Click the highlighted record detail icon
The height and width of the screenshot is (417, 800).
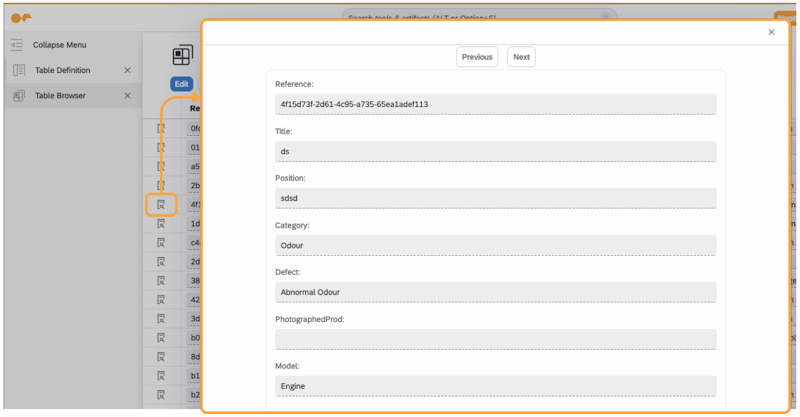[160, 204]
